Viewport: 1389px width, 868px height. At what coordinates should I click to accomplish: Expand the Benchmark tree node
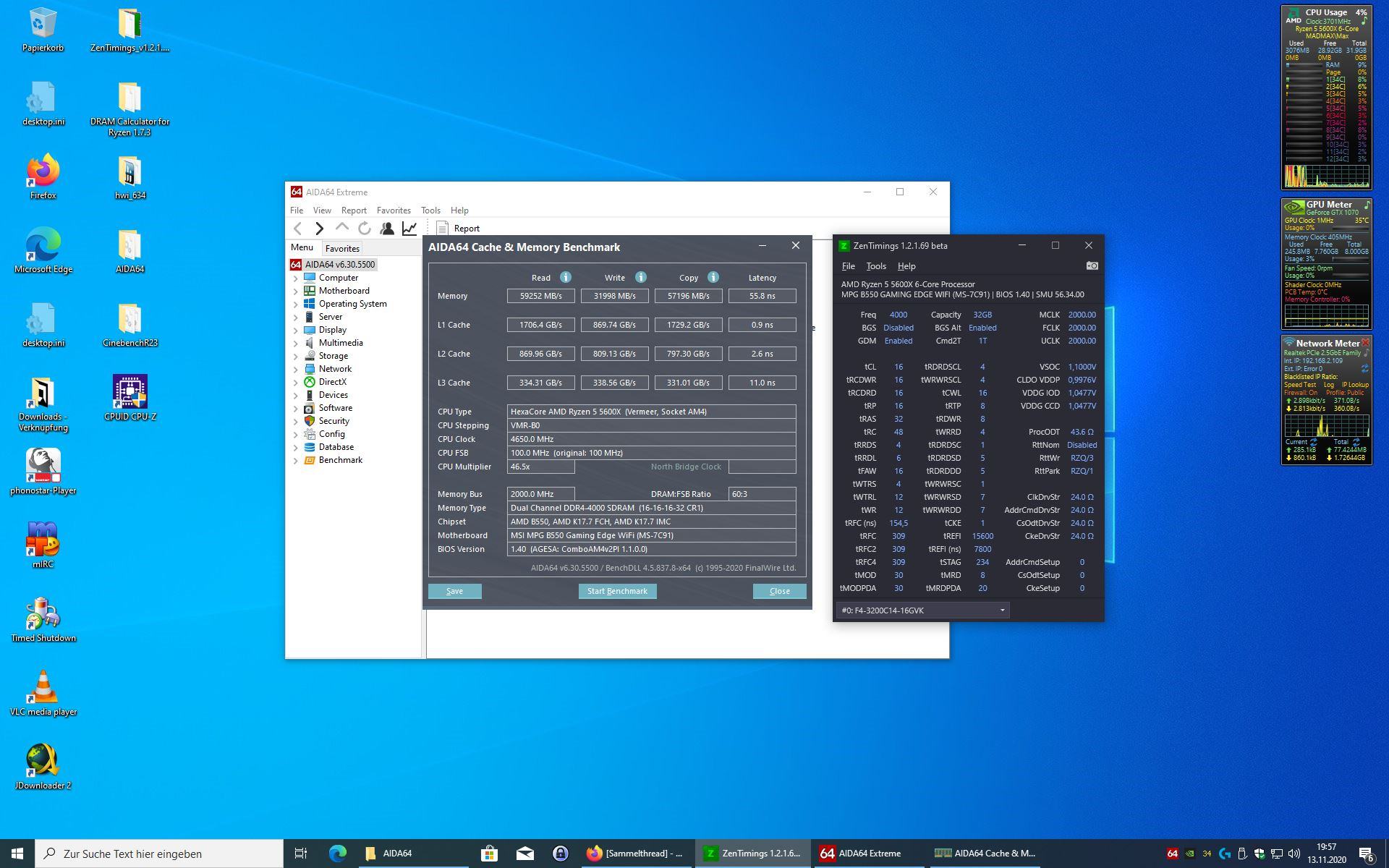[295, 461]
